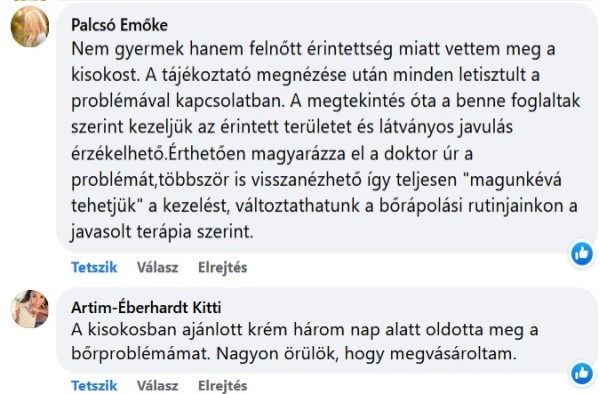Click Elrejtés under Palcsó Emőke's comment
This screenshot has height=394, width=600.
coord(222,267)
